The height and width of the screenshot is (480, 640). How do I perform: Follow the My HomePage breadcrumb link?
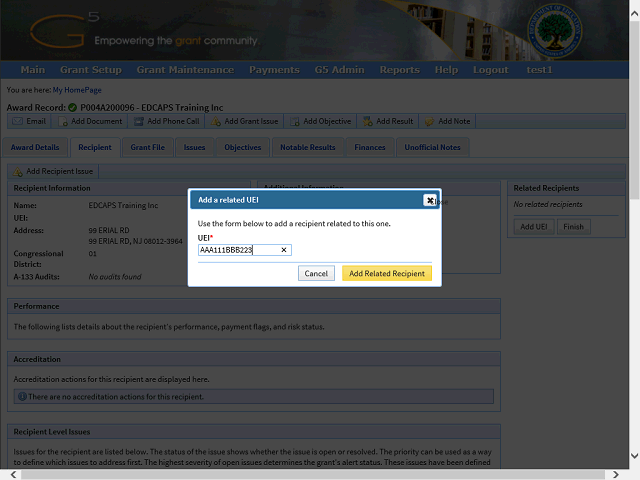pos(77,90)
